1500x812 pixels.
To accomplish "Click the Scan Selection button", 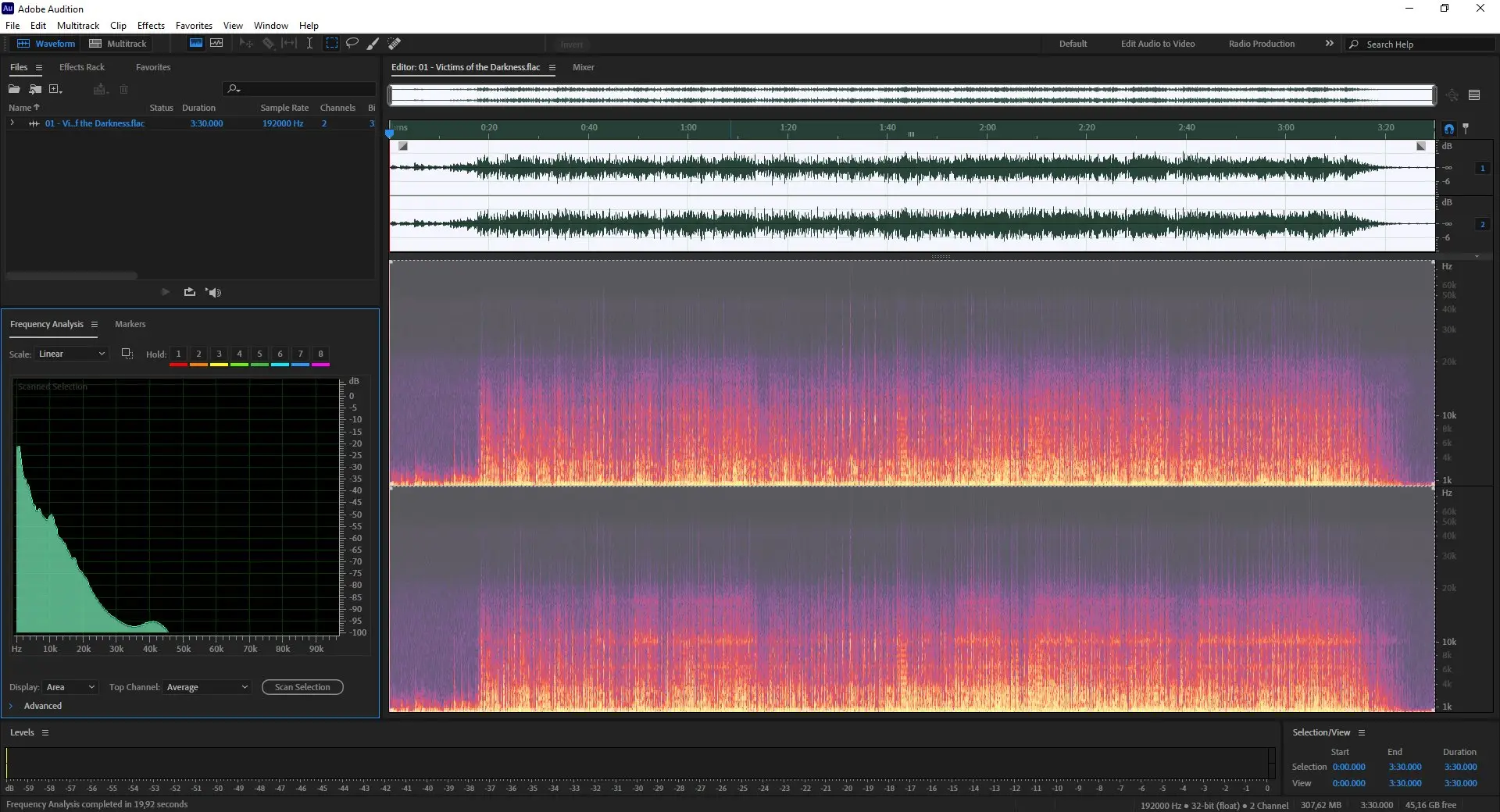I will click(x=302, y=687).
